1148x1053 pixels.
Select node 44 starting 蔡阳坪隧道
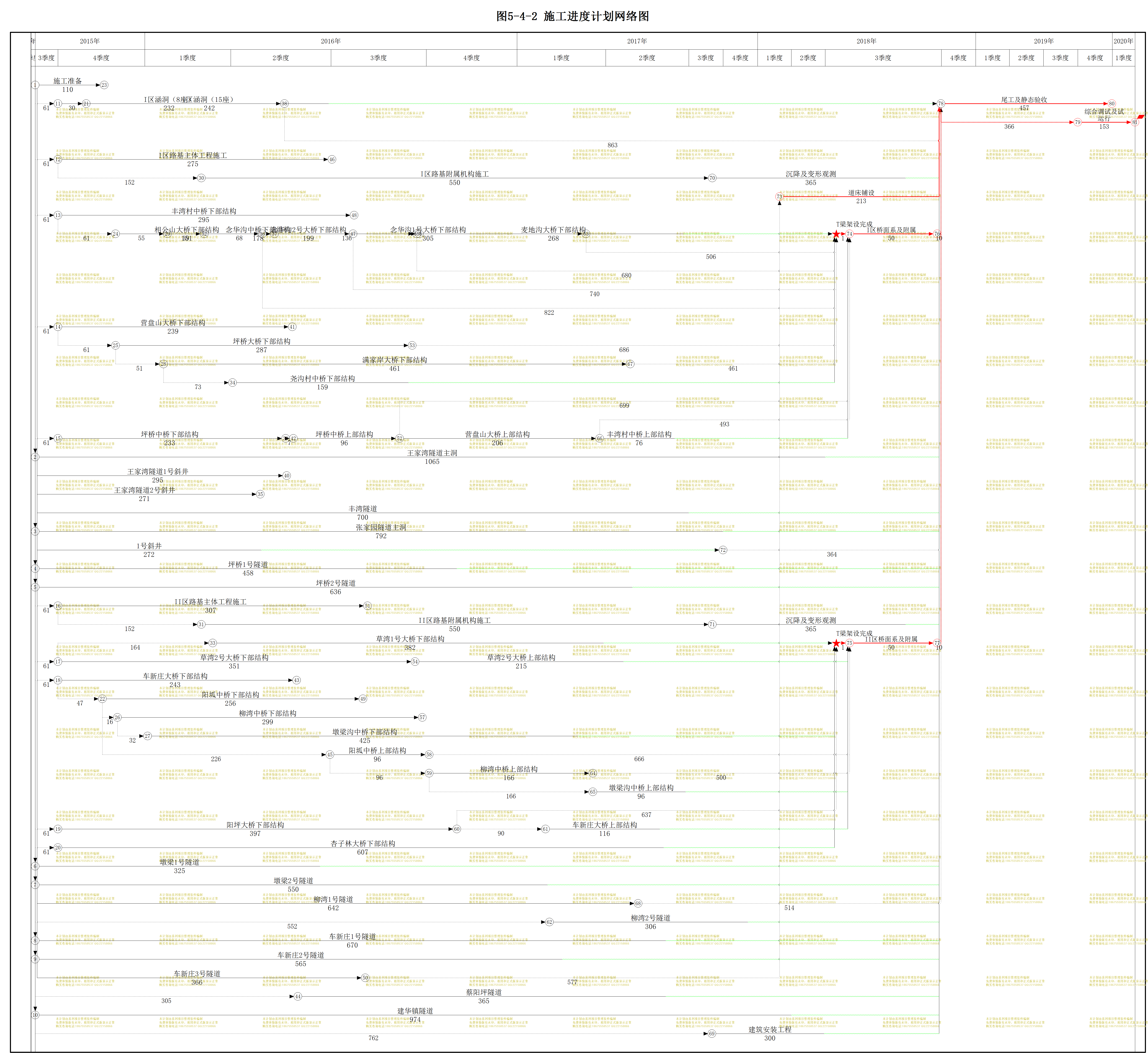click(298, 997)
